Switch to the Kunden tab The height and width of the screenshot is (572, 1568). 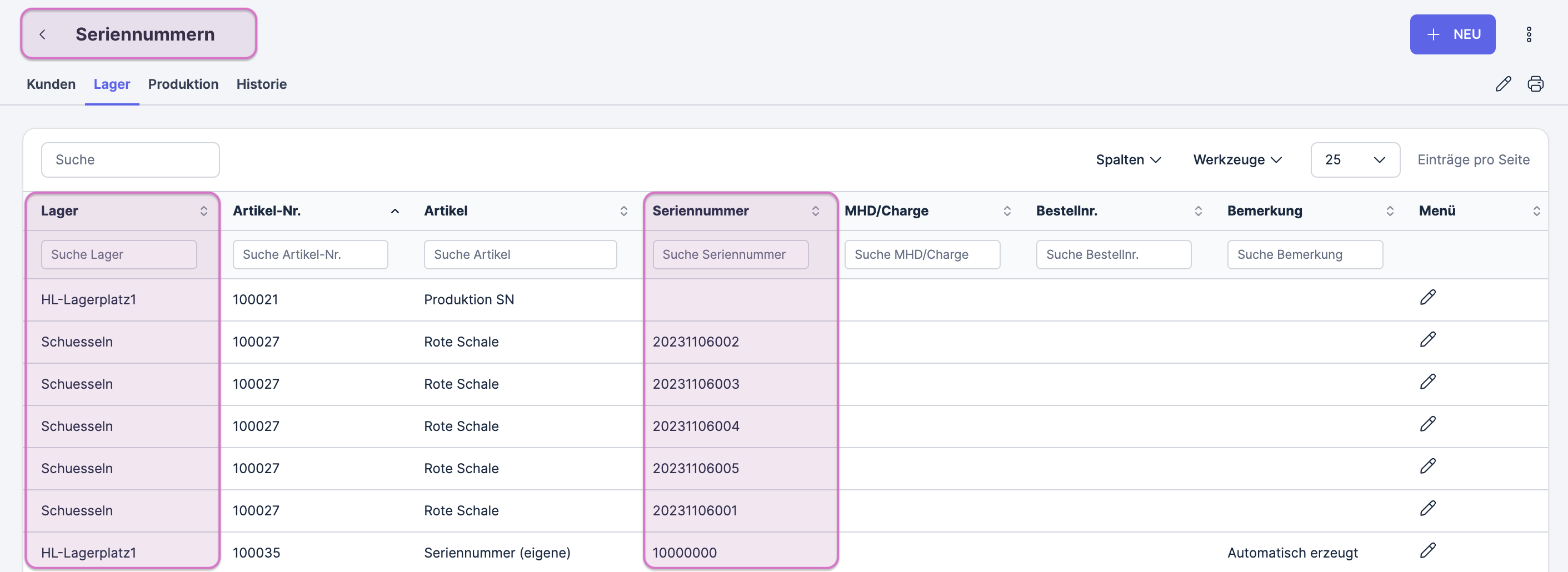tap(51, 84)
